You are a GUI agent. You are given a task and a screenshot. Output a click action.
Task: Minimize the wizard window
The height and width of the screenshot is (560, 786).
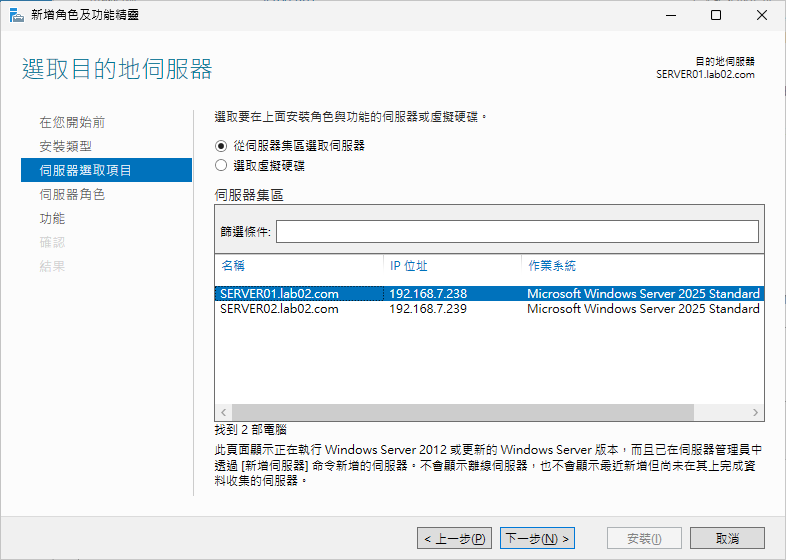coord(671,15)
